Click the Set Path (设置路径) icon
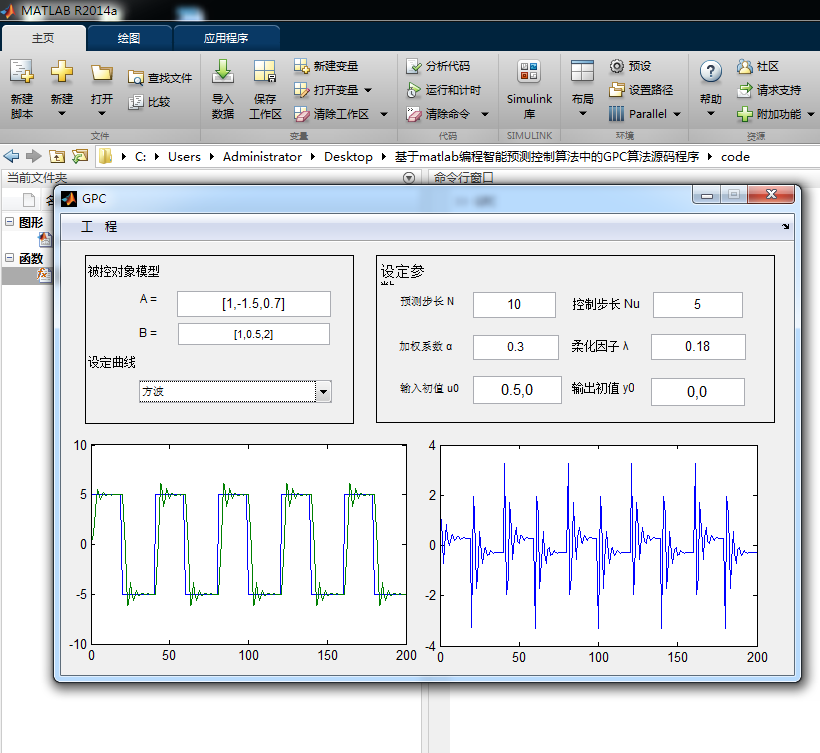 click(617, 90)
